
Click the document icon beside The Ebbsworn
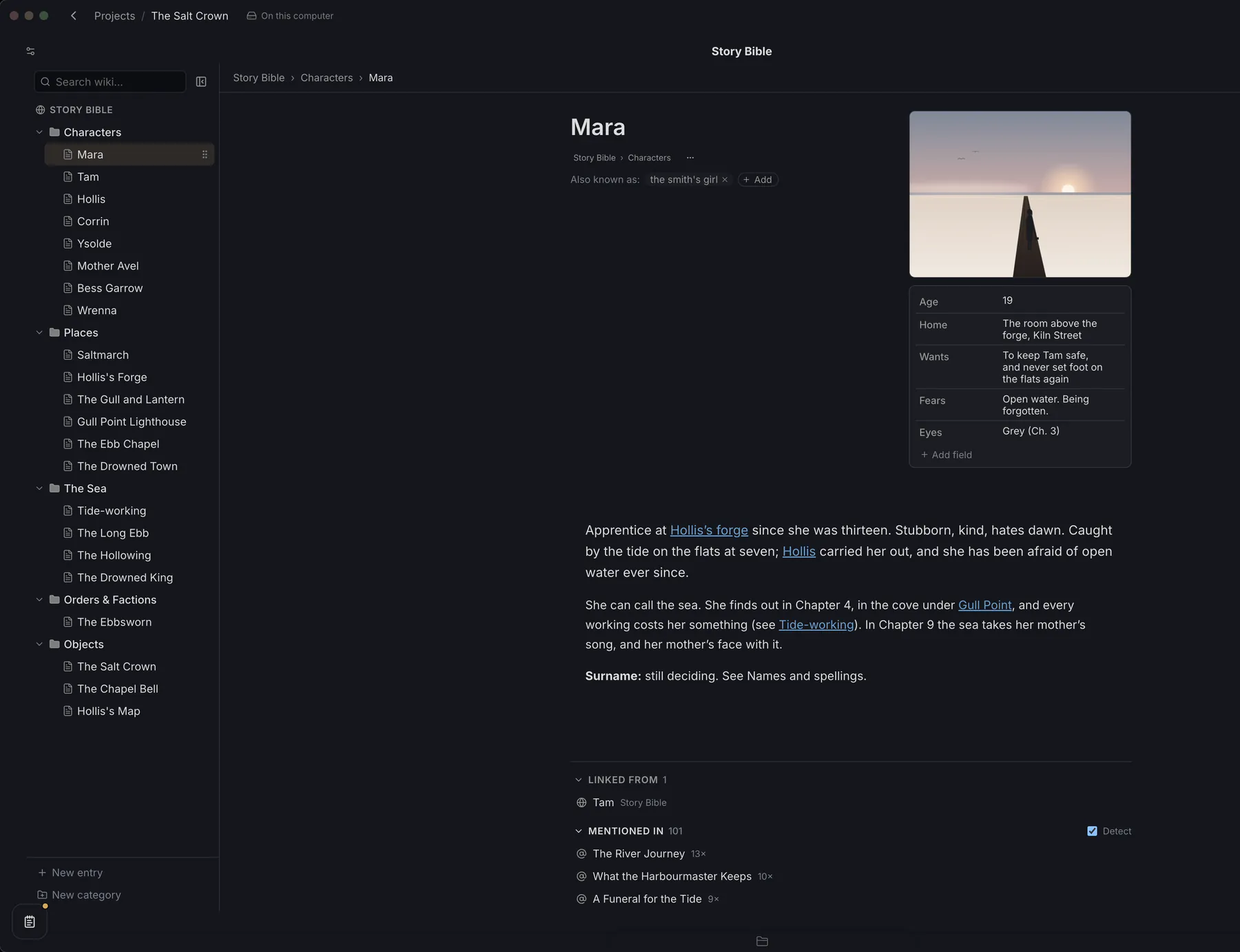pos(68,622)
